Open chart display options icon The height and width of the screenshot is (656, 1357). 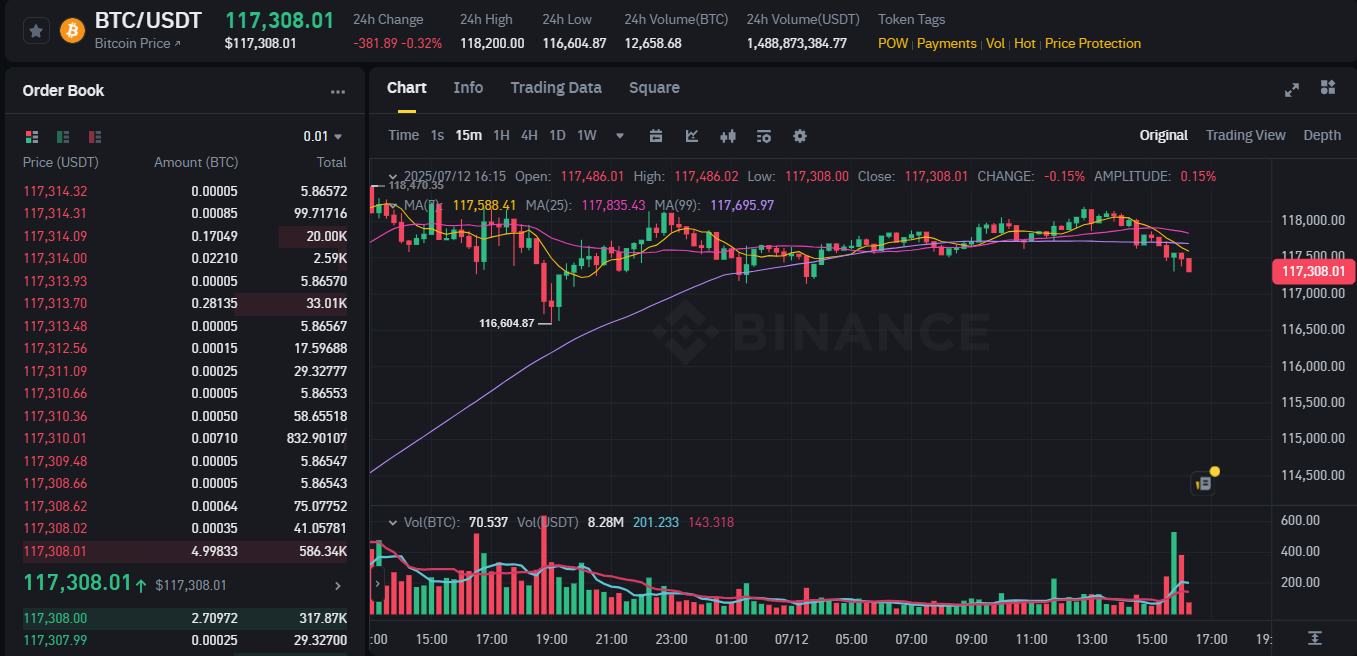point(764,136)
